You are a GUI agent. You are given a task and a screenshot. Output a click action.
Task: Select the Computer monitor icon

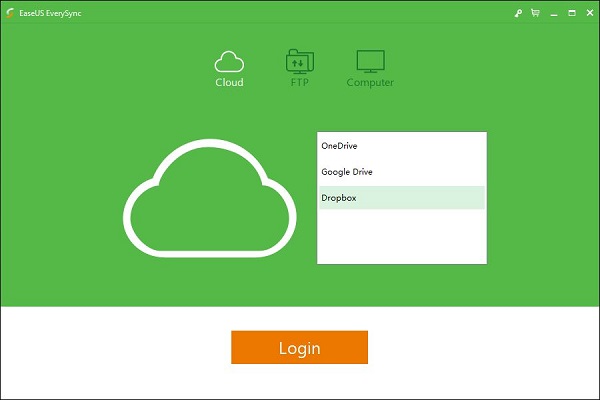pos(370,61)
